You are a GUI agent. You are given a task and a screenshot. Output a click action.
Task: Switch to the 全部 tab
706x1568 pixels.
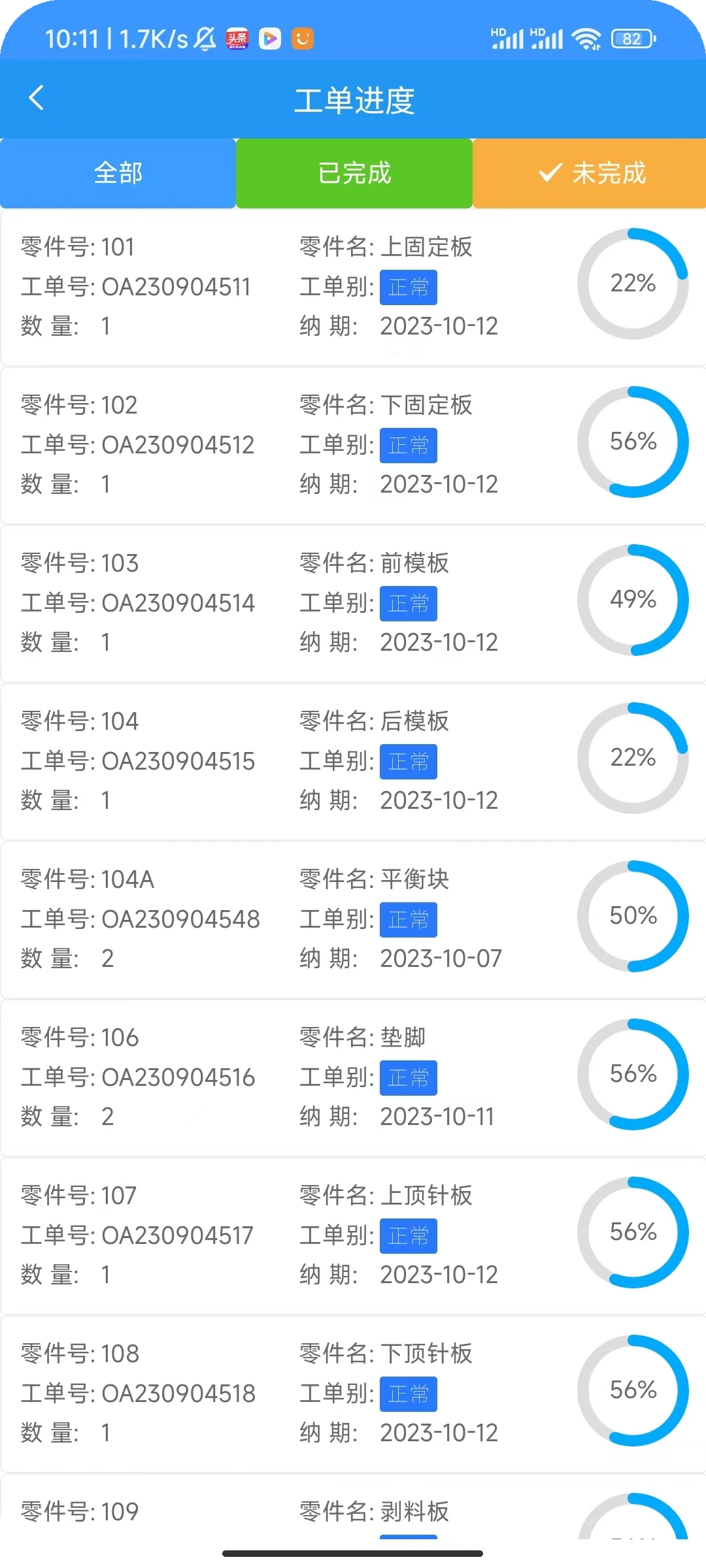pyautogui.click(x=118, y=174)
